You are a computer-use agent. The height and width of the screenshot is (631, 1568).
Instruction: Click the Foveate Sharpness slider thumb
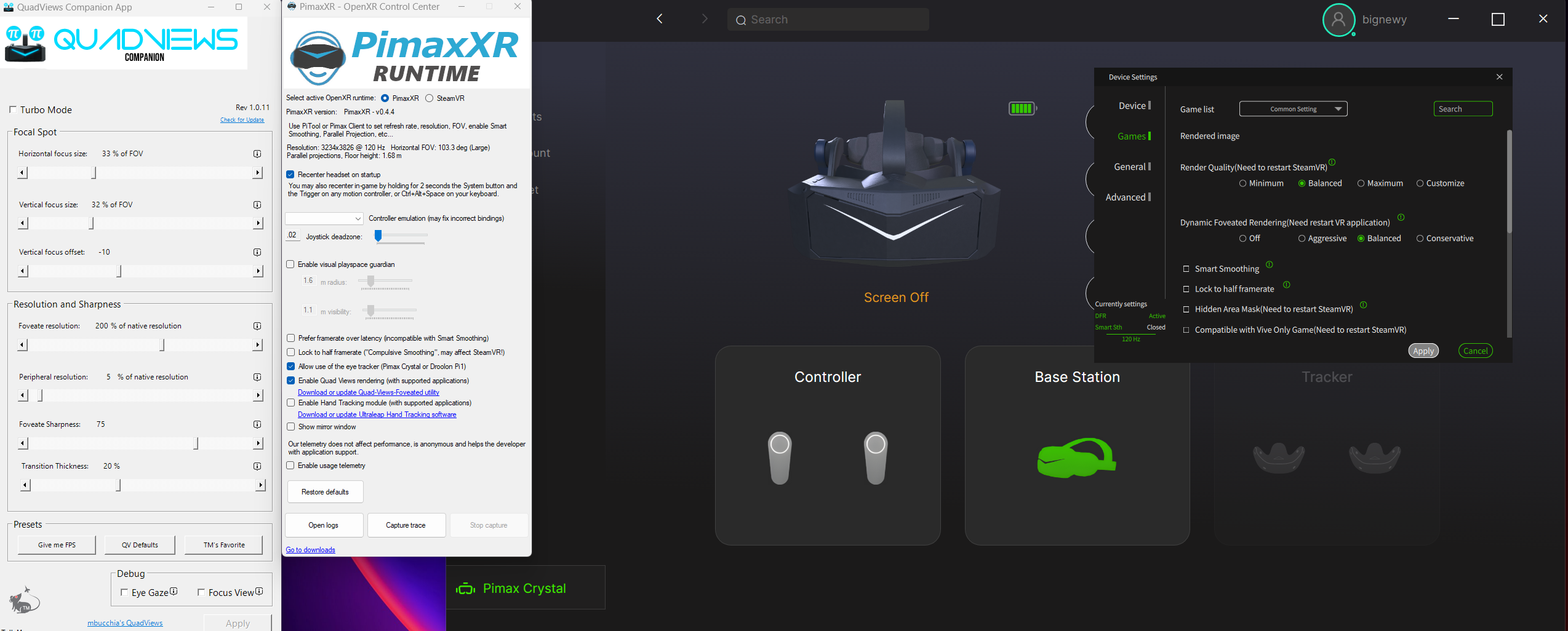click(196, 443)
